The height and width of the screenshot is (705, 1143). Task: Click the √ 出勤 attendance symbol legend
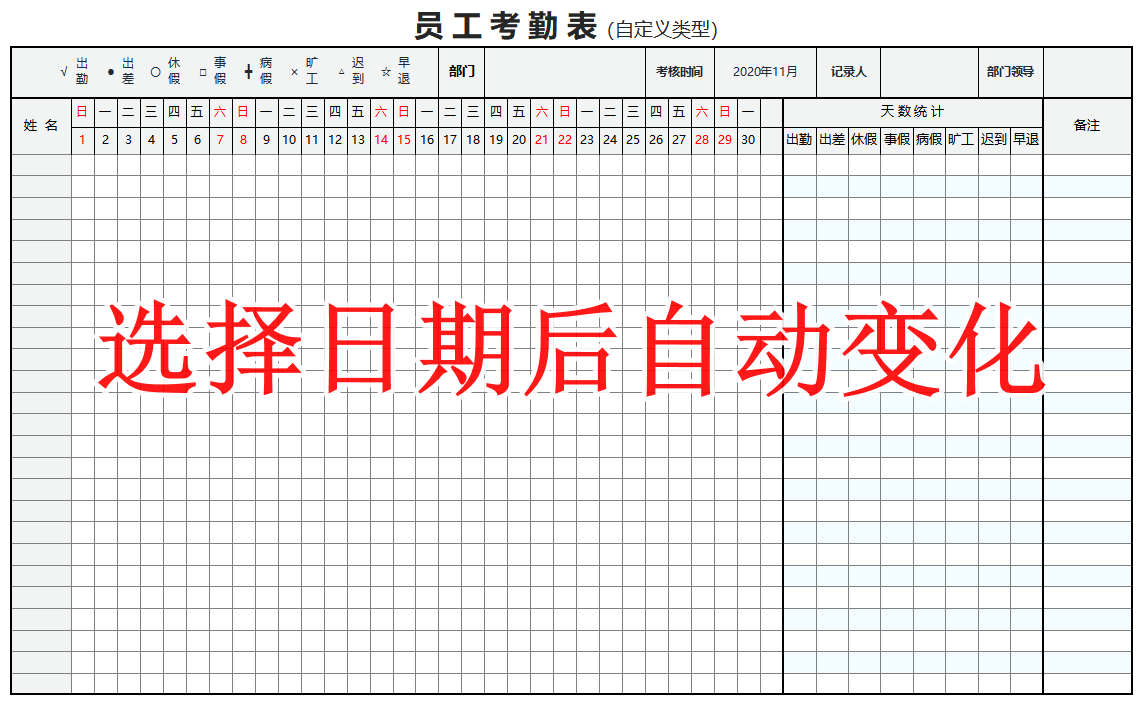tap(73, 71)
